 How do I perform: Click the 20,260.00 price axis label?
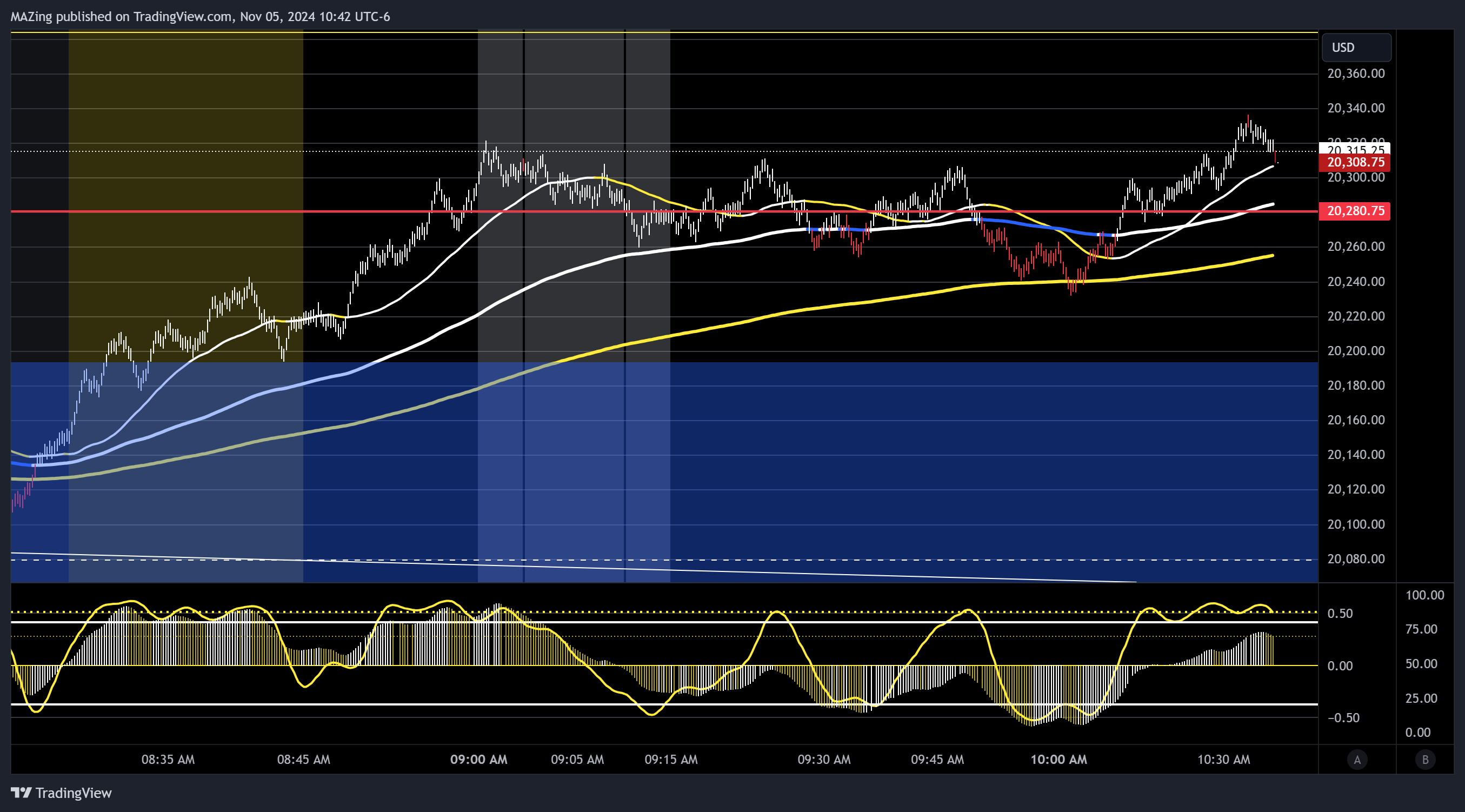pos(1356,247)
